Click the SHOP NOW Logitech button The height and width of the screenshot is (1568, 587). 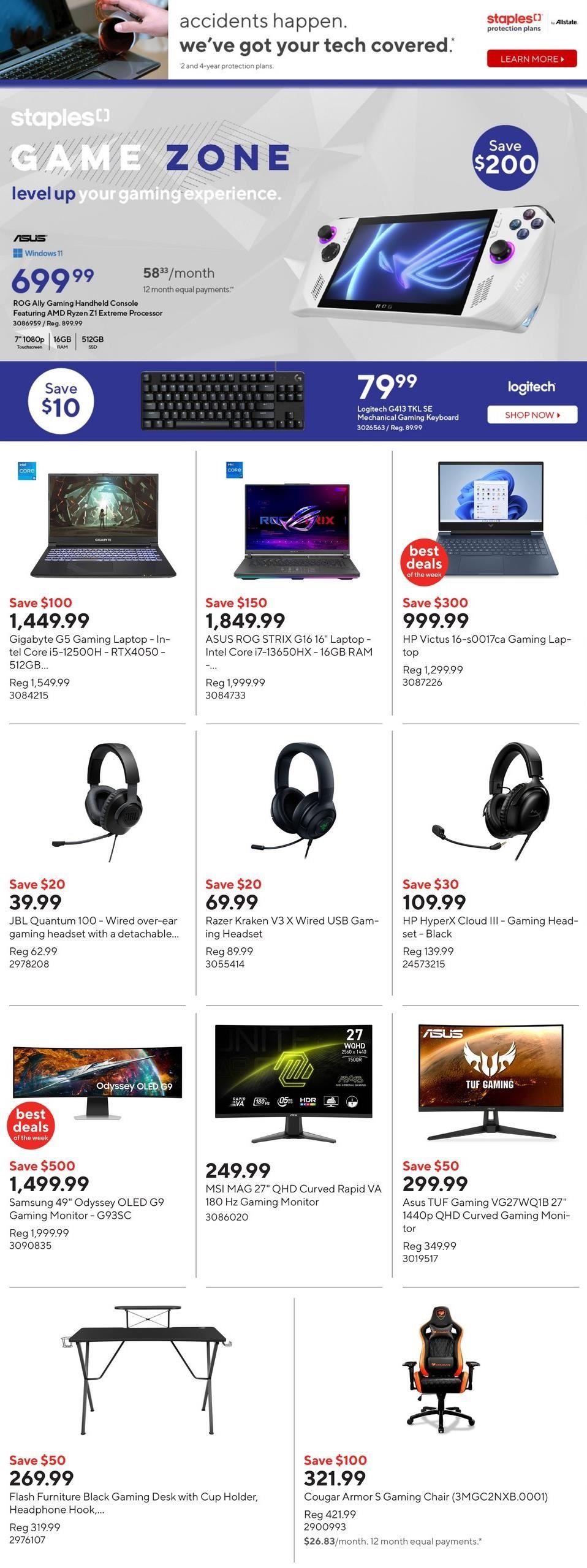click(532, 415)
